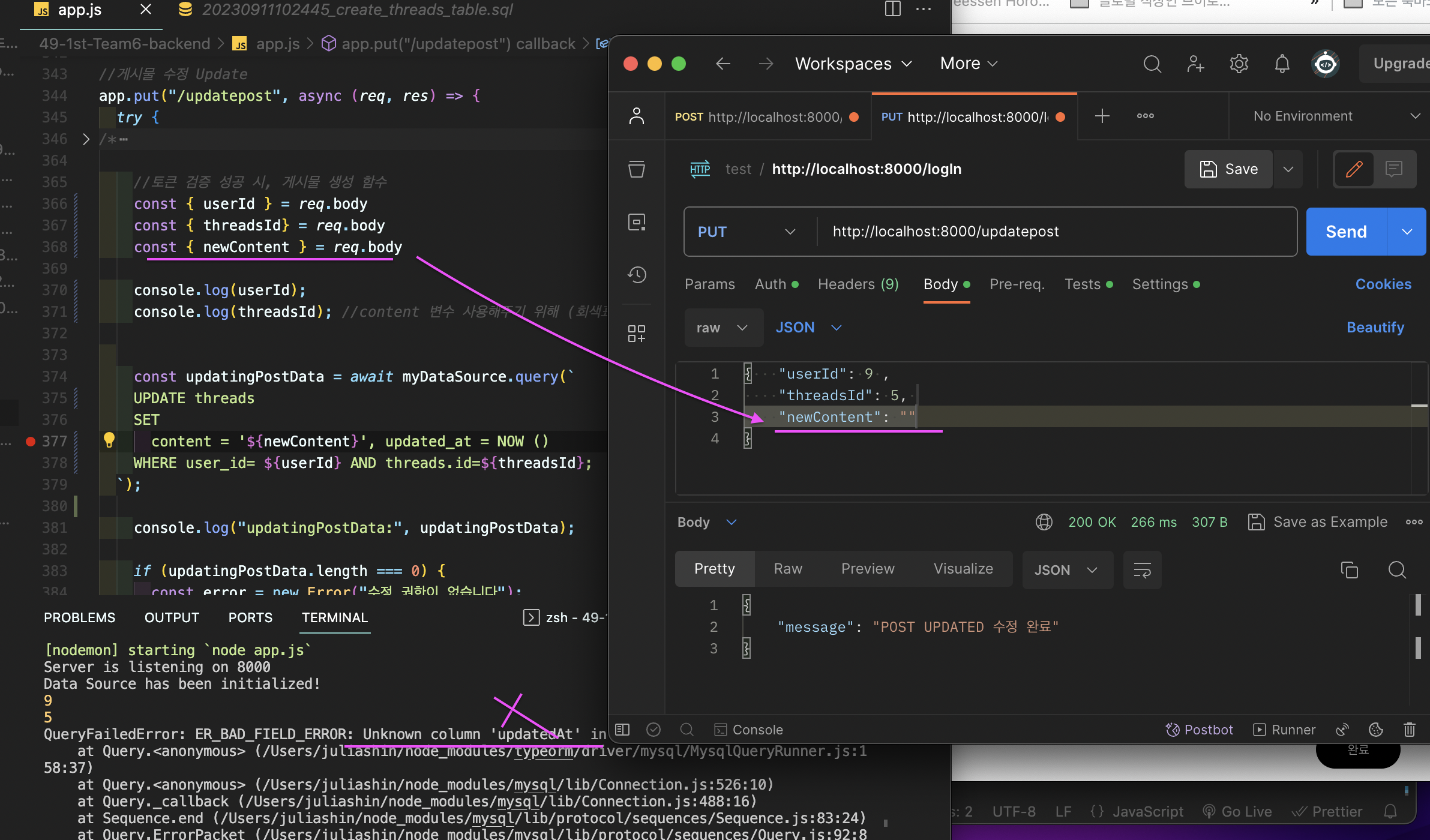
Task: Expand the folded code at line 346
Action: click(x=86, y=139)
